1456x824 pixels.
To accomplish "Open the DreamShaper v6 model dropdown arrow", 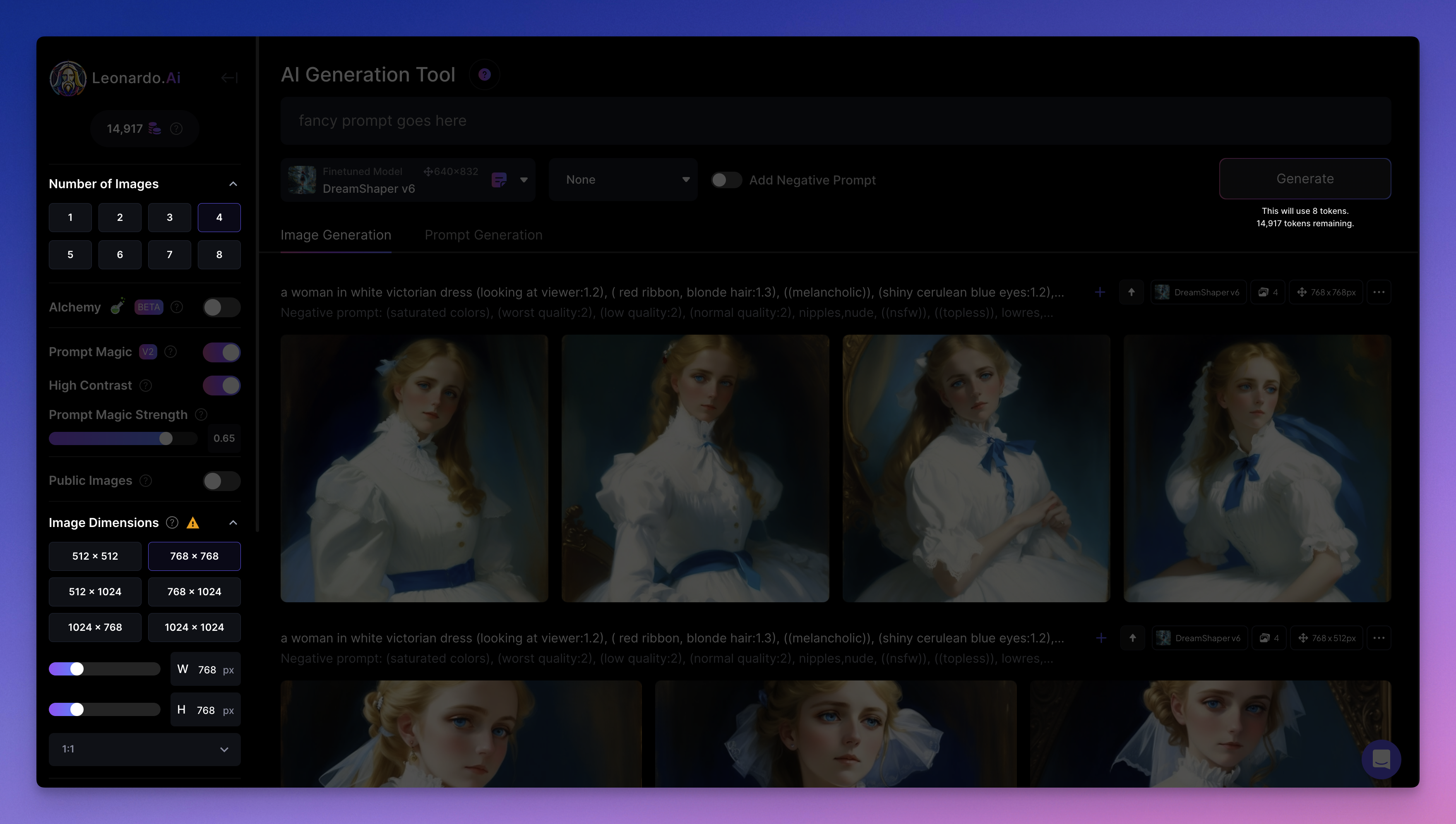I will (x=524, y=180).
